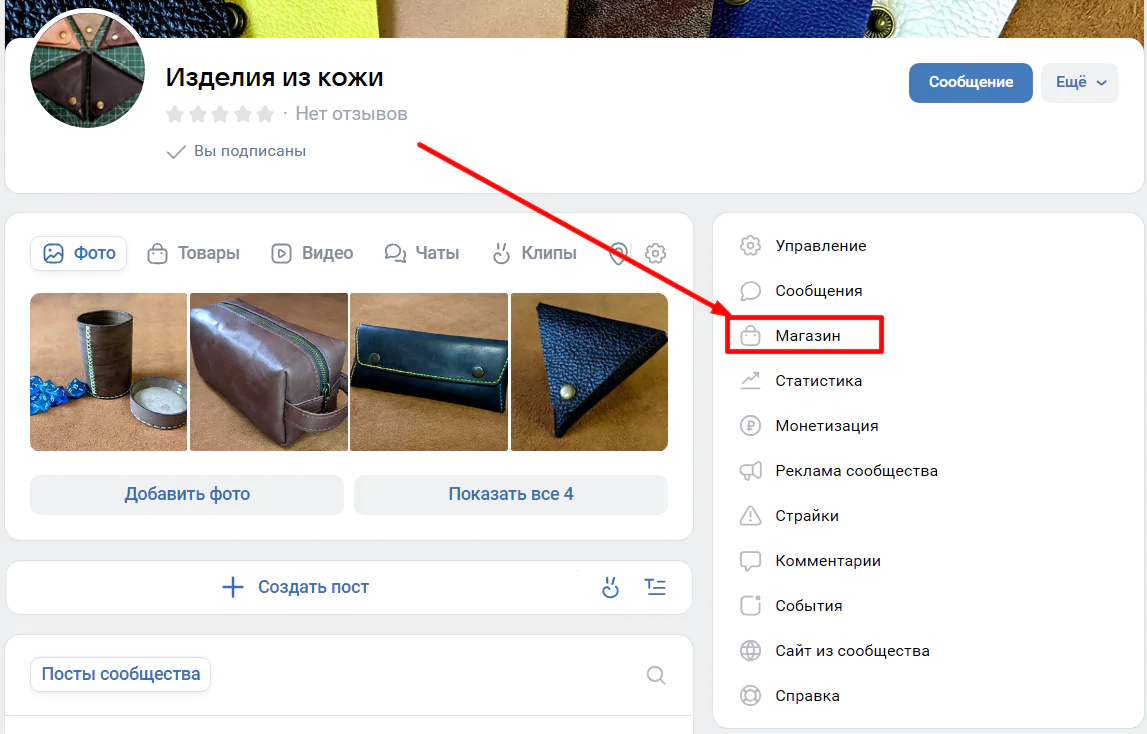Image resolution: width=1147 pixels, height=734 pixels.
Task: Open the Нет отзывов reviews link
Action: coord(351,114)
